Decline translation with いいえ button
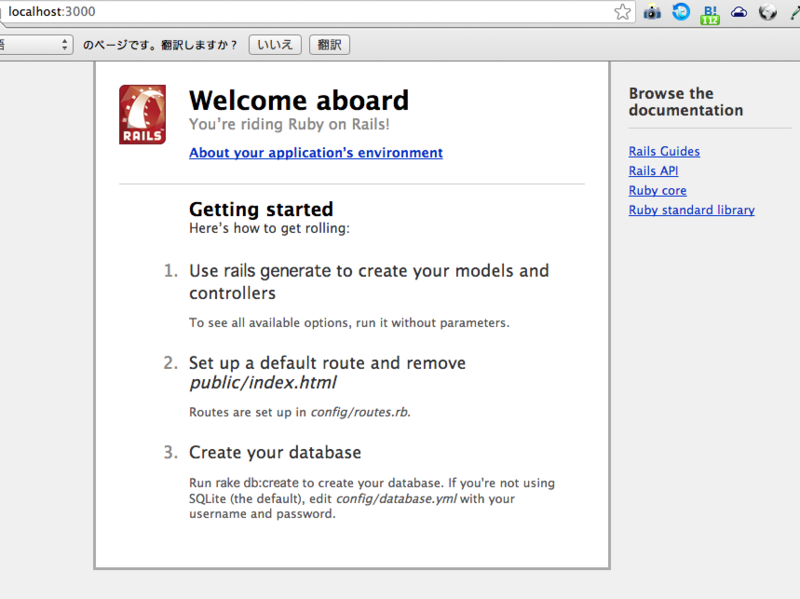The image size is (800, 599). pyautogui.click(x=275, y=45)
